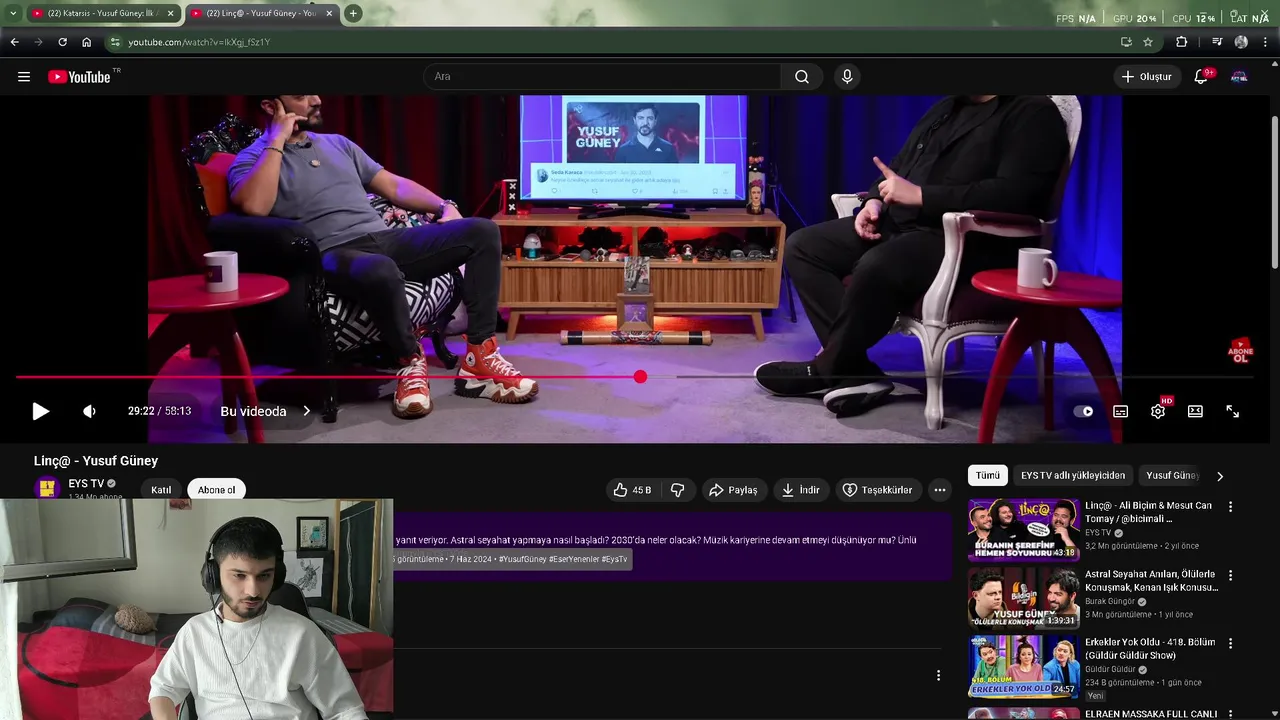Click the EYS TV channel avatar

(47, 489)
